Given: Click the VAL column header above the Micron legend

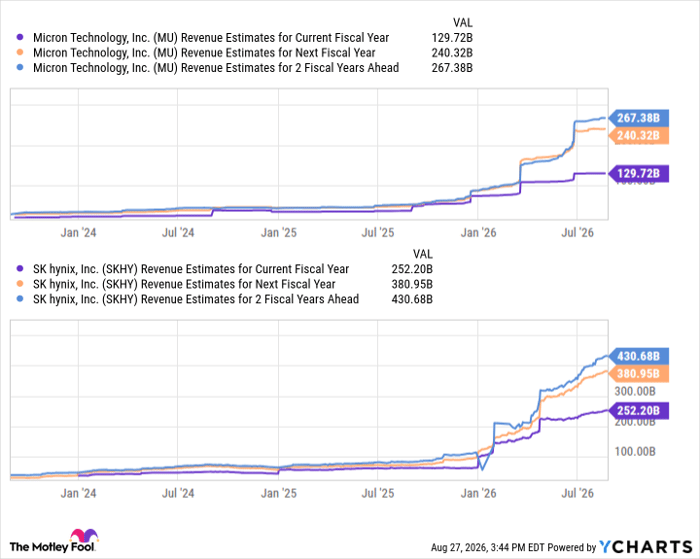Looking at the screenshot, I should 462,23.
